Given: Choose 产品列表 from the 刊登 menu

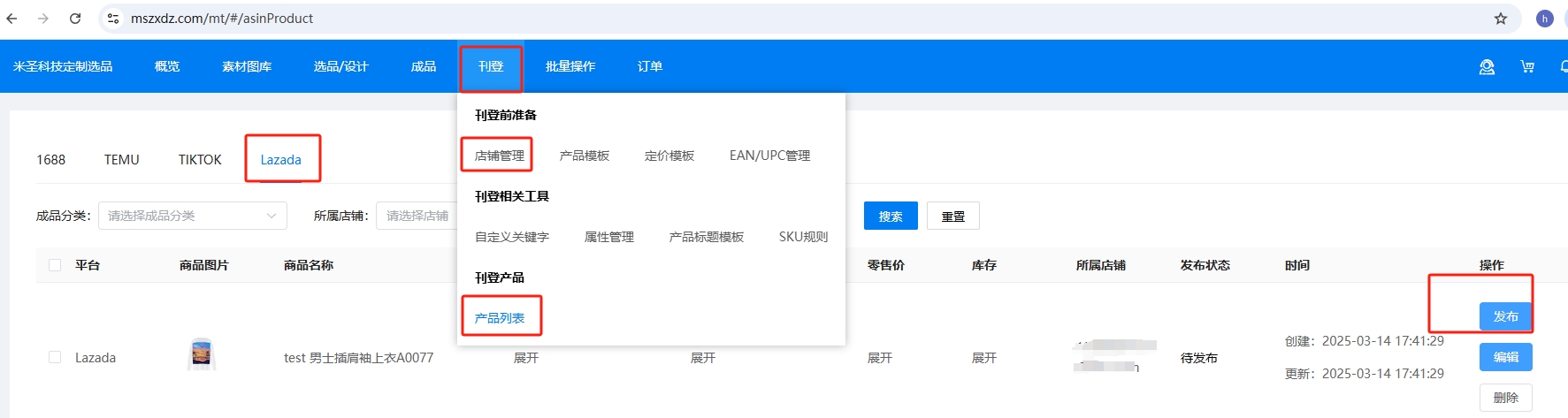Looking at the screenshot, I should [x=500, y=318].
